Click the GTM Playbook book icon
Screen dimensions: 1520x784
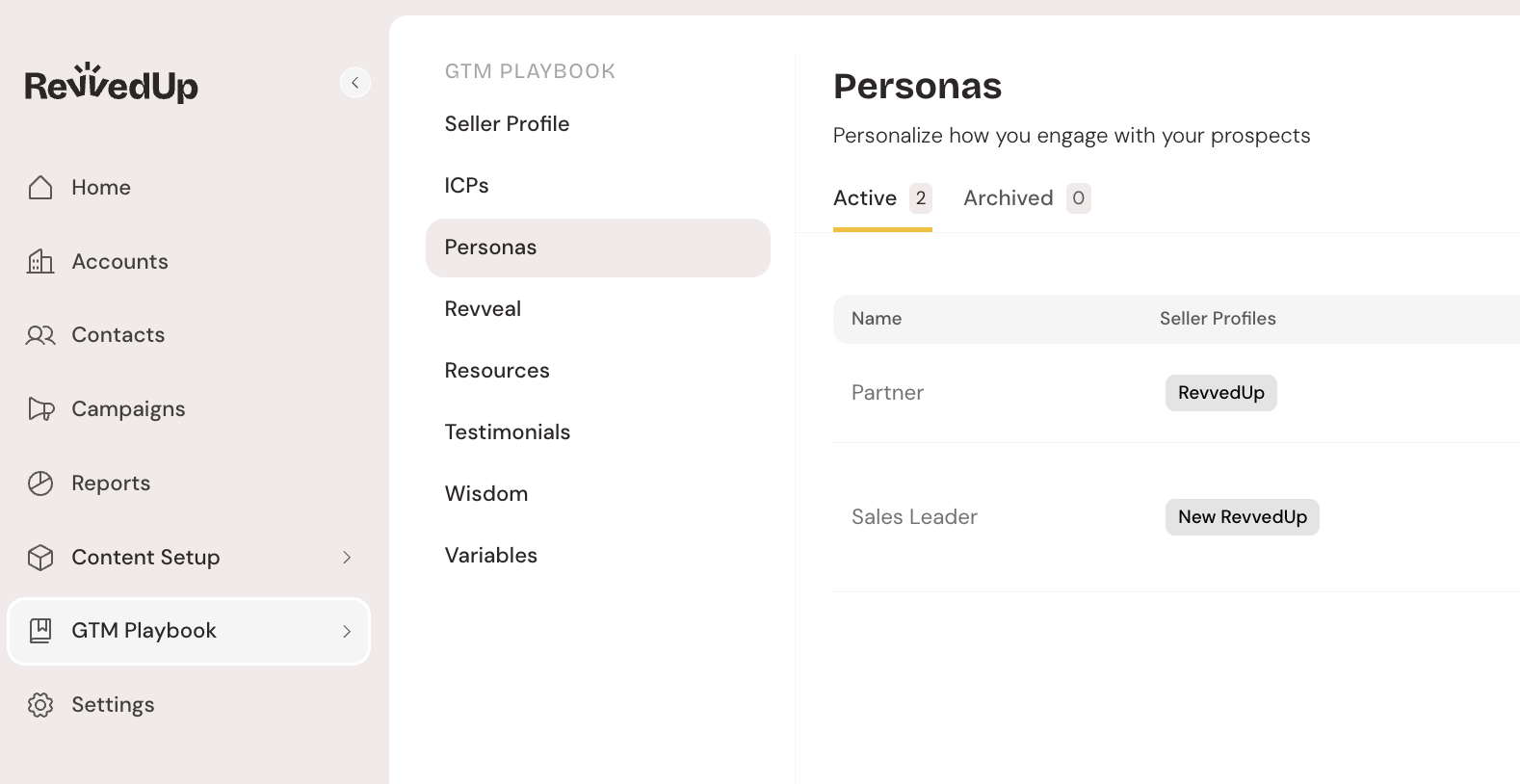tap(40, 631)
